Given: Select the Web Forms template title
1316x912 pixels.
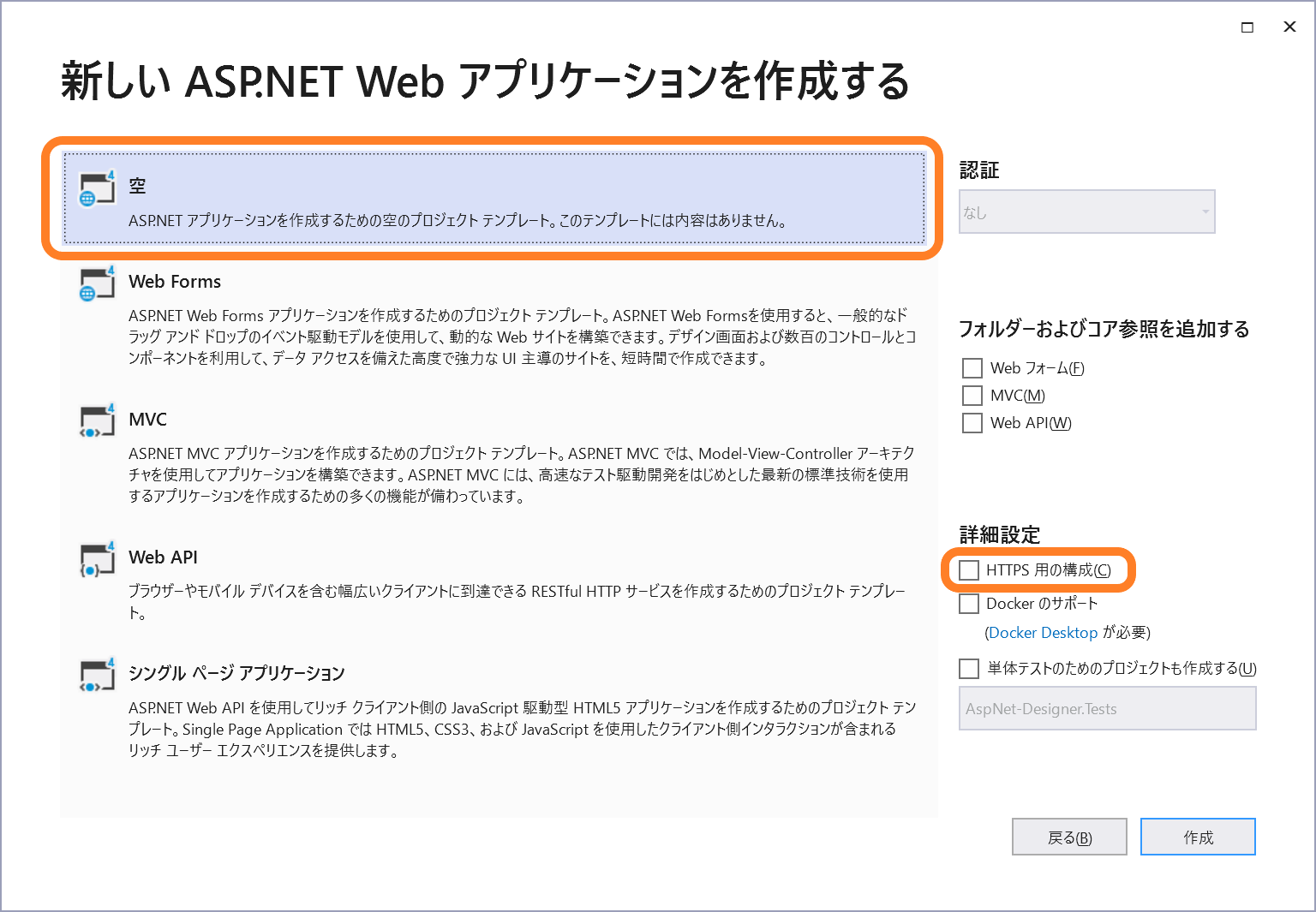Looking at the screenshot, I should (x=175, y=282).
